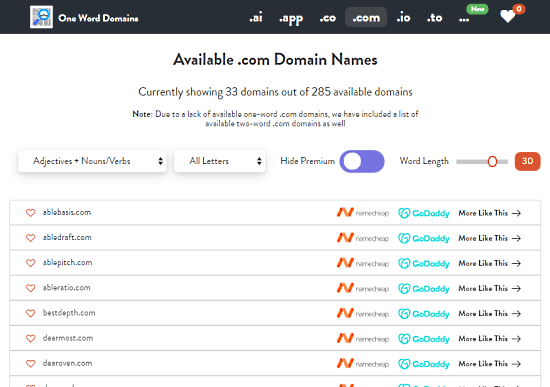Image resolution: width=550 pixels, height=387 pixels.
Task: Switch to the .app domains tab
Action: tap(291, 18)
